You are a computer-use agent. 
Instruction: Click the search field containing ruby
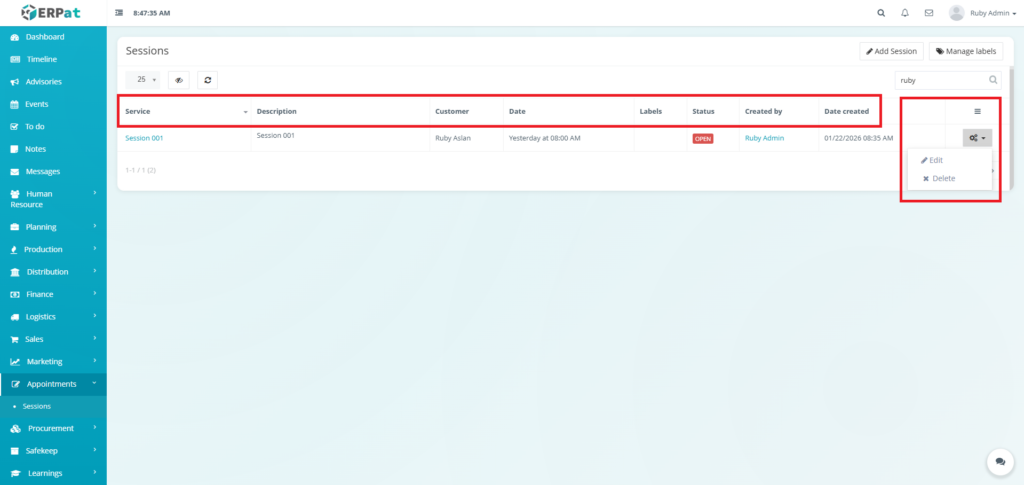[x=940, y=79]
